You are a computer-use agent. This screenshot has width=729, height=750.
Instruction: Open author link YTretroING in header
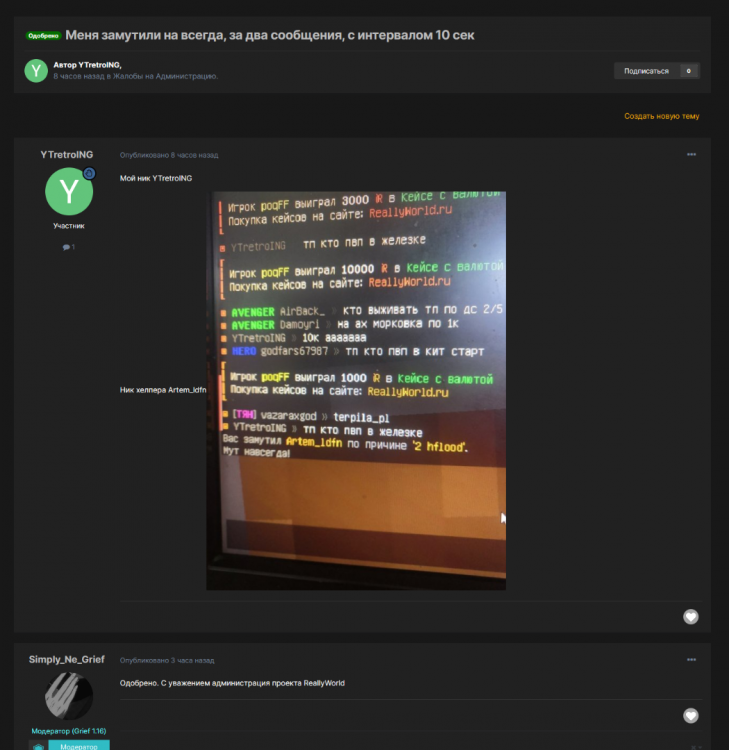point(99,65)
